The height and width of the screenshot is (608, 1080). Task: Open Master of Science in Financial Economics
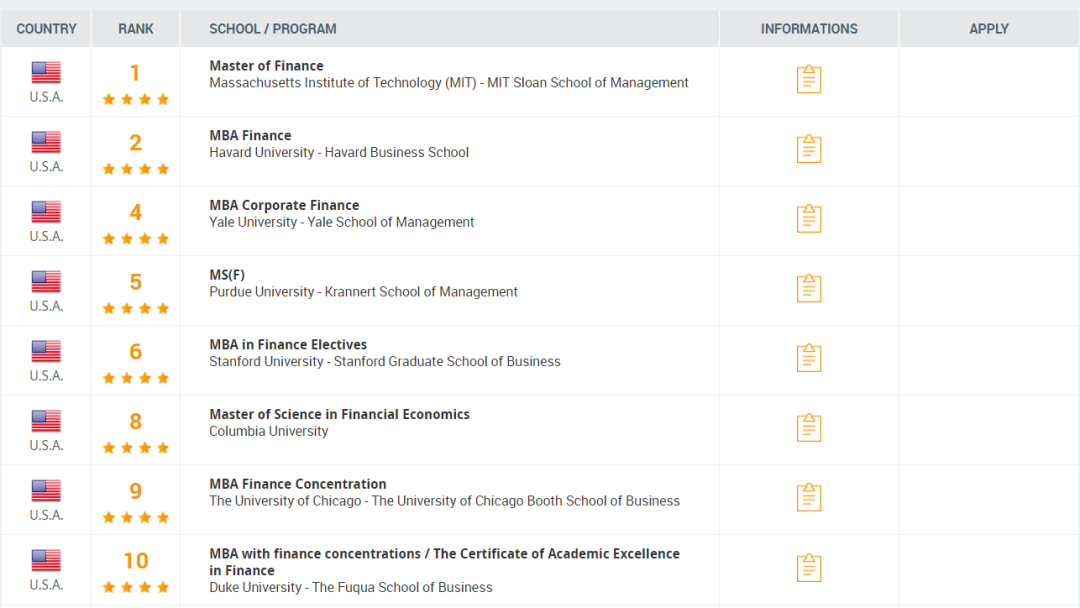tap(340, 414)
